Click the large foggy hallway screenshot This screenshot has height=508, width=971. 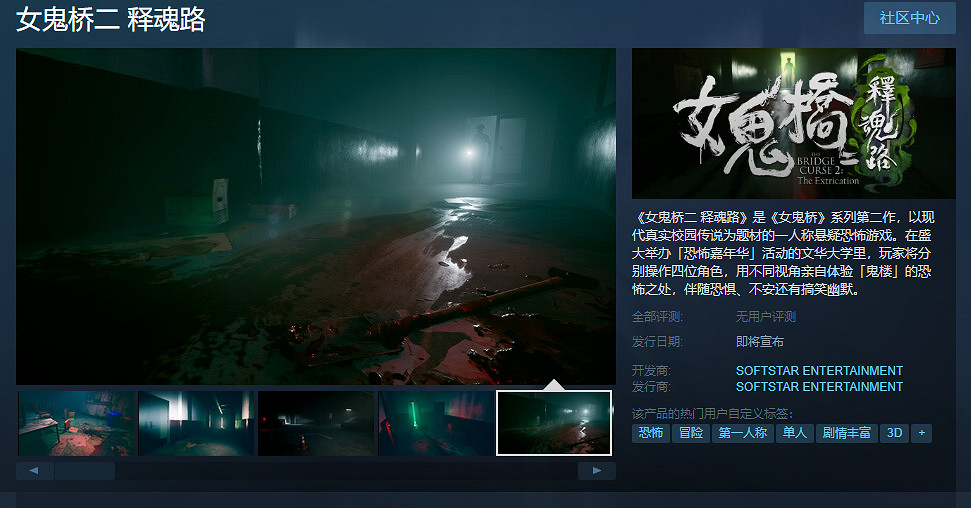316,216
